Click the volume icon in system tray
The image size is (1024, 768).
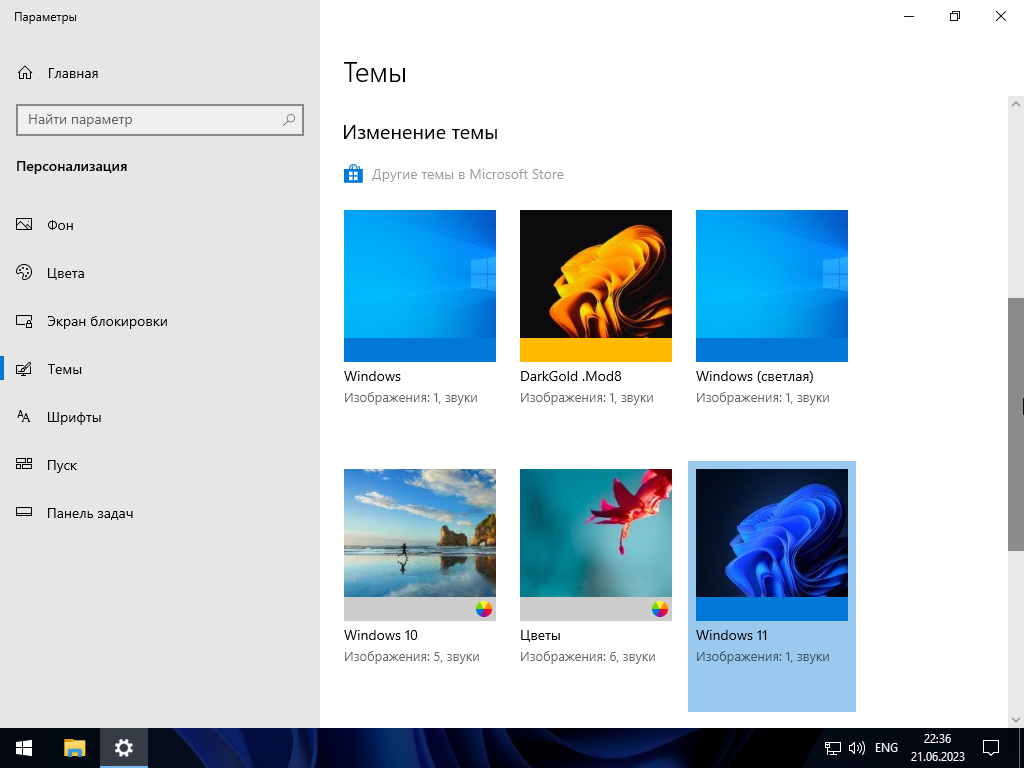[x=857, y=748]
